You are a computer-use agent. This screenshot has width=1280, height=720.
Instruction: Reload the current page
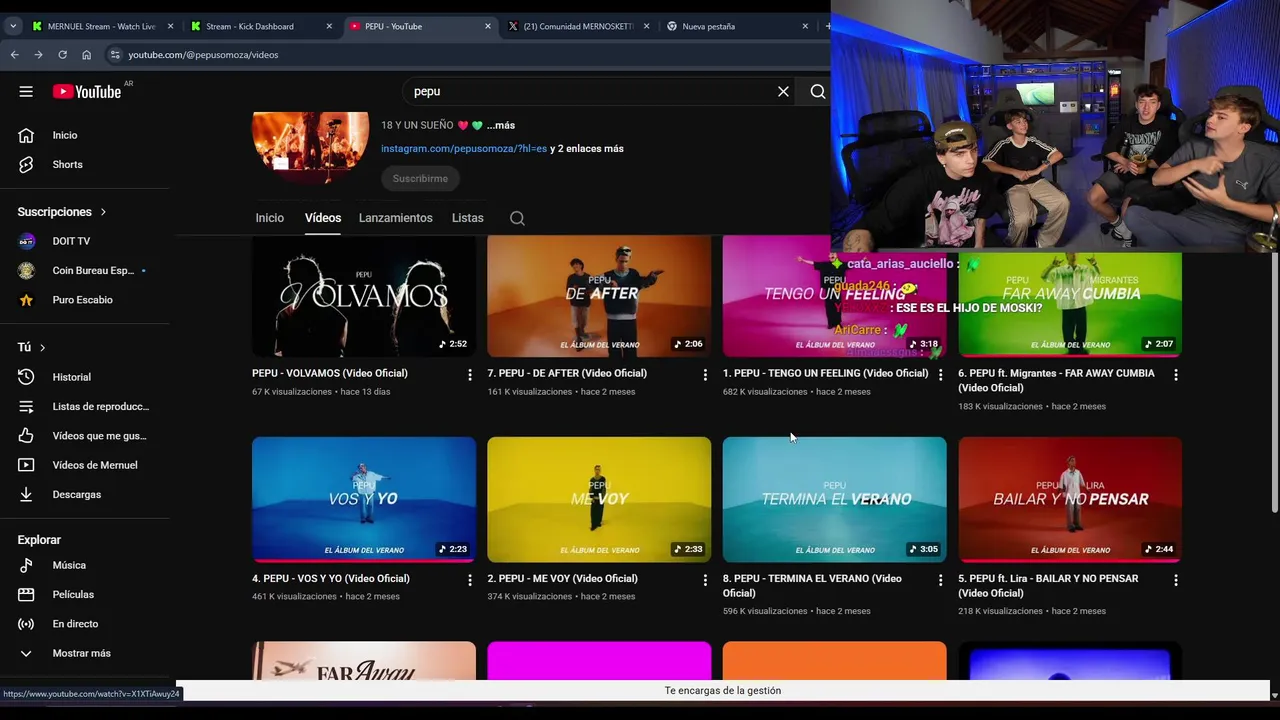(x=62, y=55)
